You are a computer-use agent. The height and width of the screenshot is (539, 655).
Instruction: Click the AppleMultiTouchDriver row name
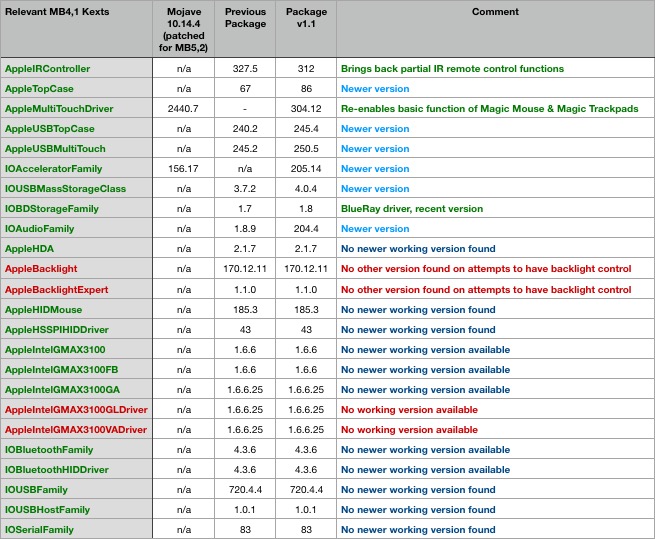[59, 109]
